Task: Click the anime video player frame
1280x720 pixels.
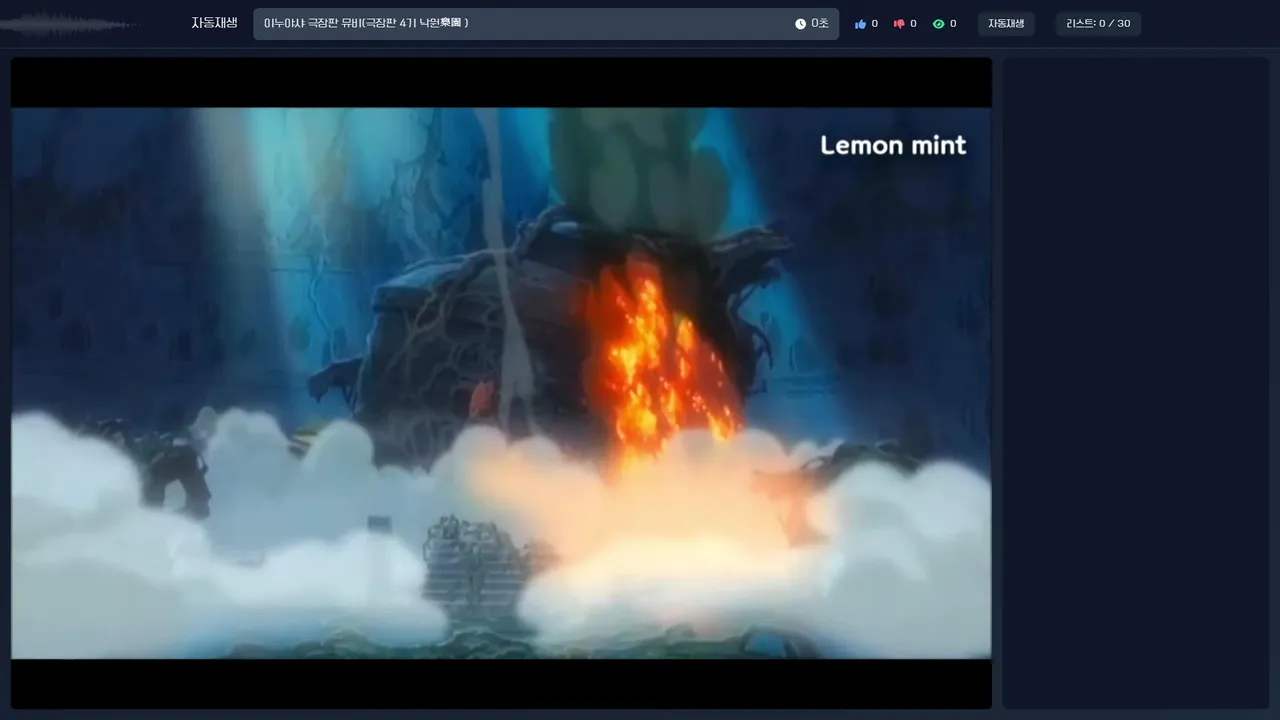Action: tap(501, 383)
